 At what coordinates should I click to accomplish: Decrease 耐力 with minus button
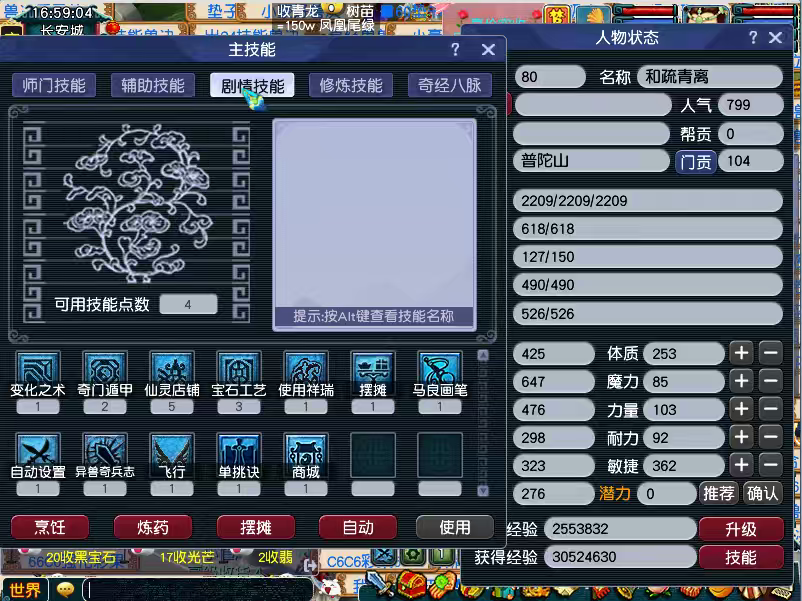pyautogui.click(x=771, y=437)
